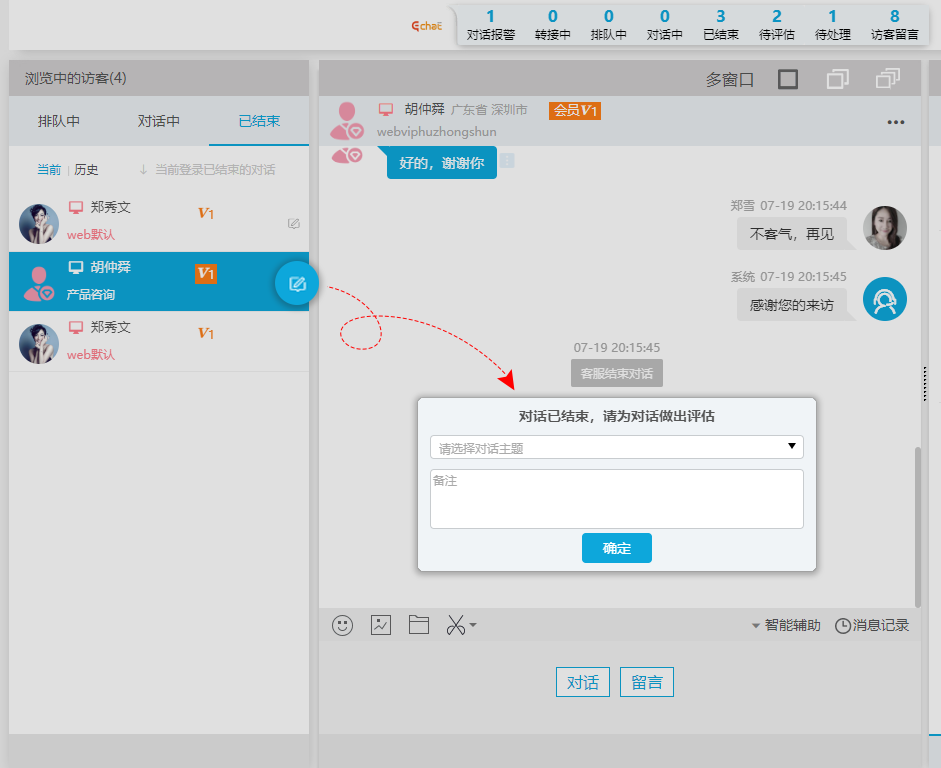Click the 确定 button
941x768 pixels.
[x=617, y=548]
